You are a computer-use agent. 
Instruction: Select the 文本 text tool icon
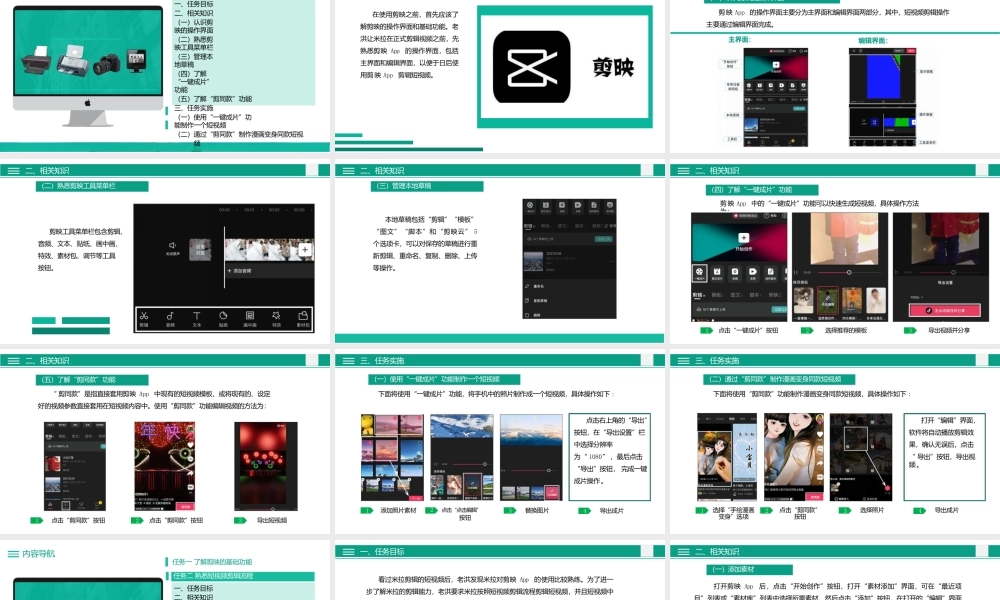[x=196, y=318]
